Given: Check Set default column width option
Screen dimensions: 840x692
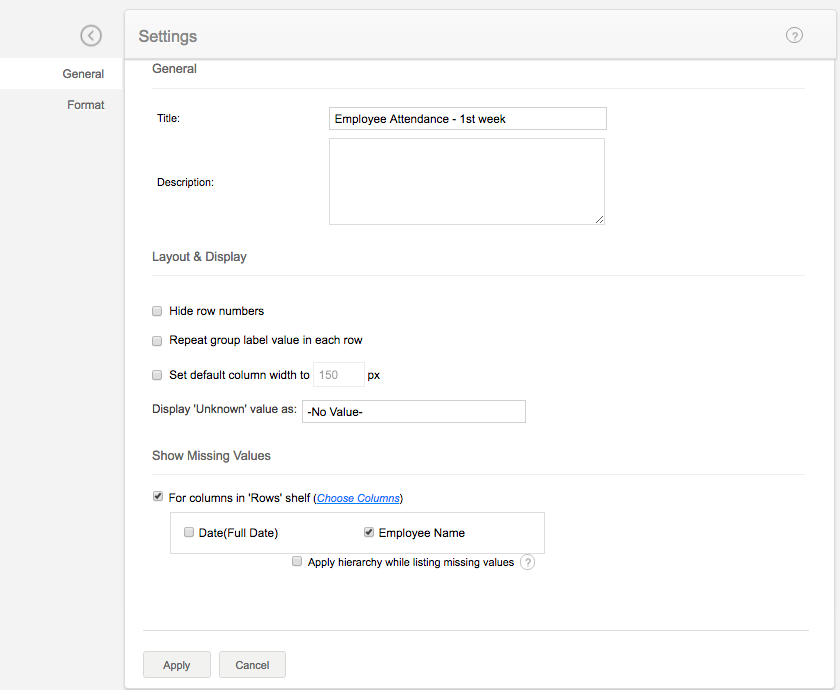Looking at the screenshot, I should (x=157, y=376).
